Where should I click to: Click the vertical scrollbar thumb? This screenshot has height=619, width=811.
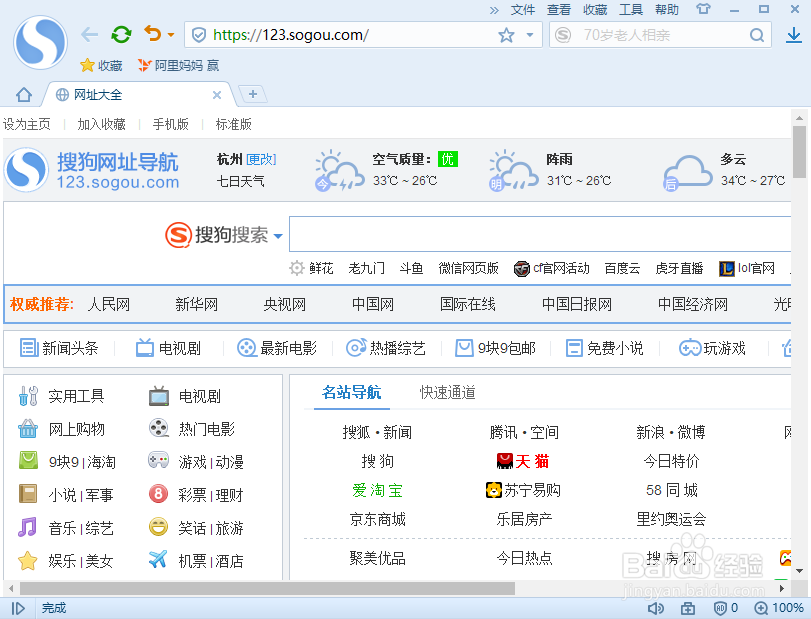coord(800,152)
